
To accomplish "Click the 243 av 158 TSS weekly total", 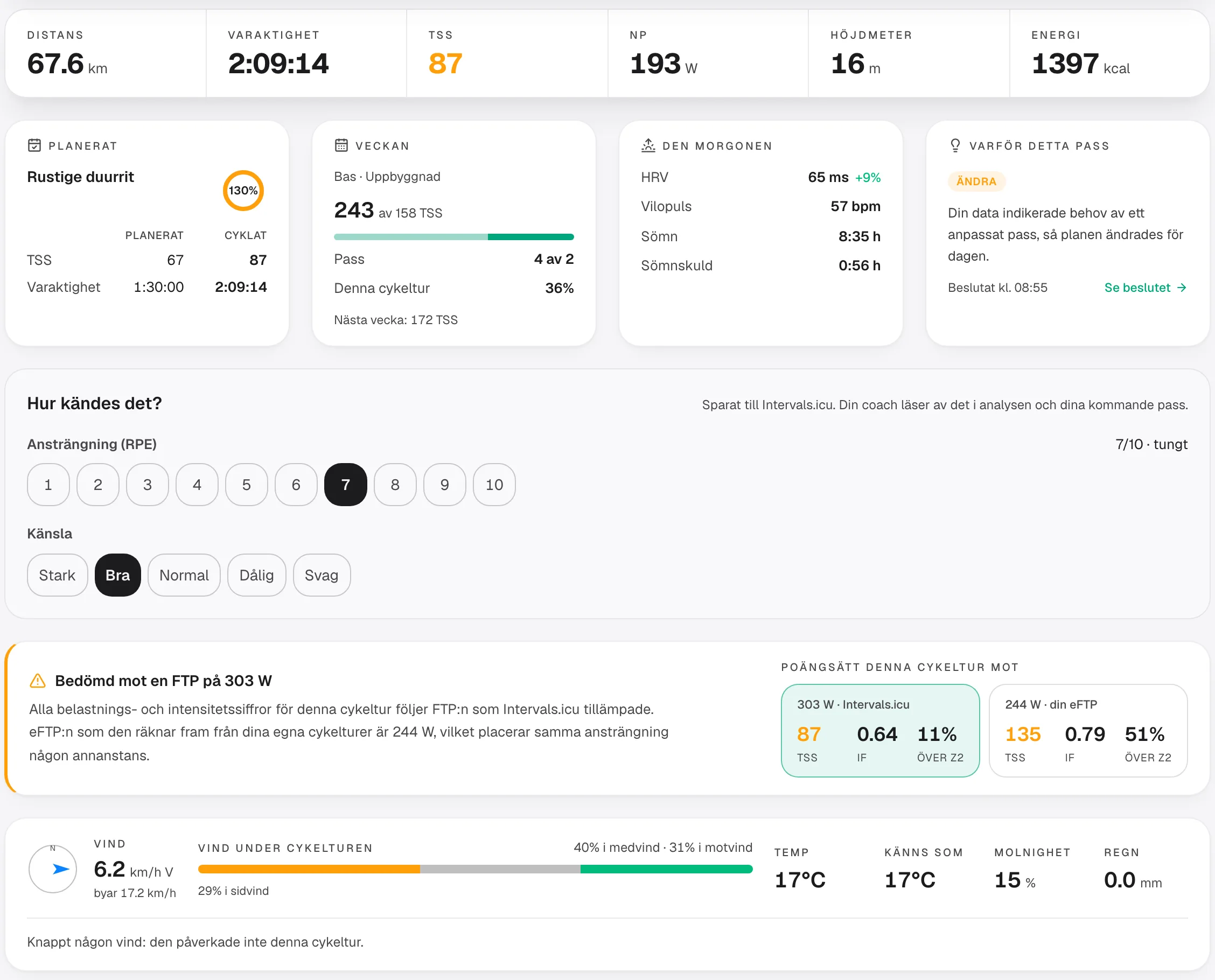I will [x=388, y=211].
